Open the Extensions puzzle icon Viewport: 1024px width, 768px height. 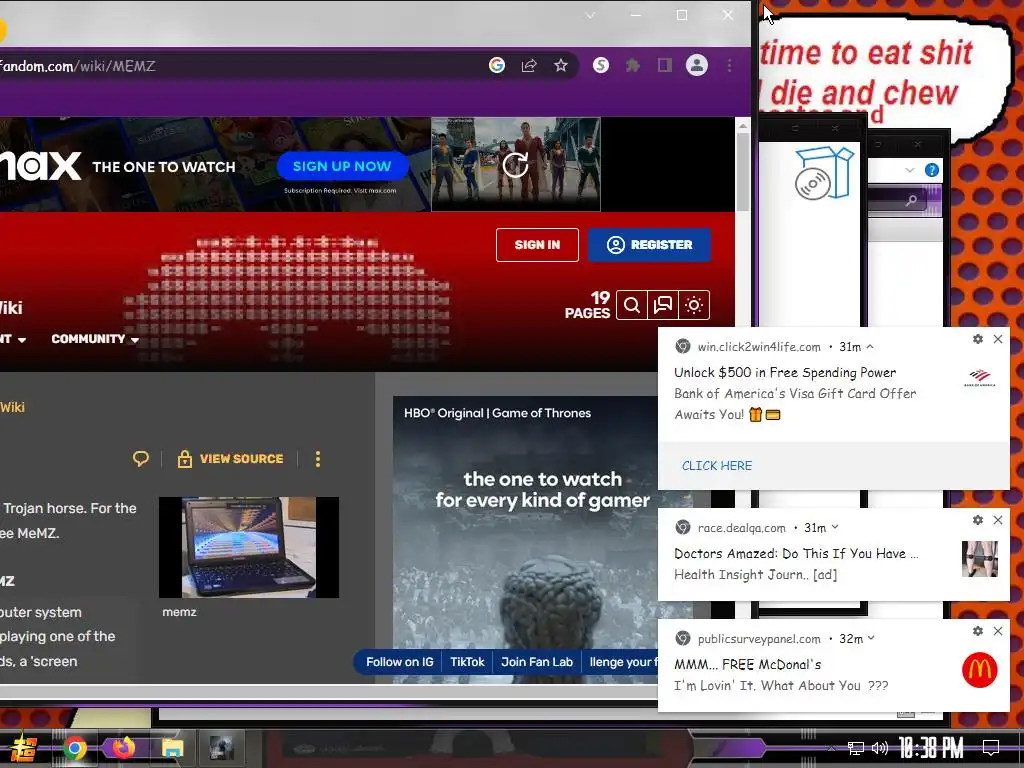pos(633,65)
